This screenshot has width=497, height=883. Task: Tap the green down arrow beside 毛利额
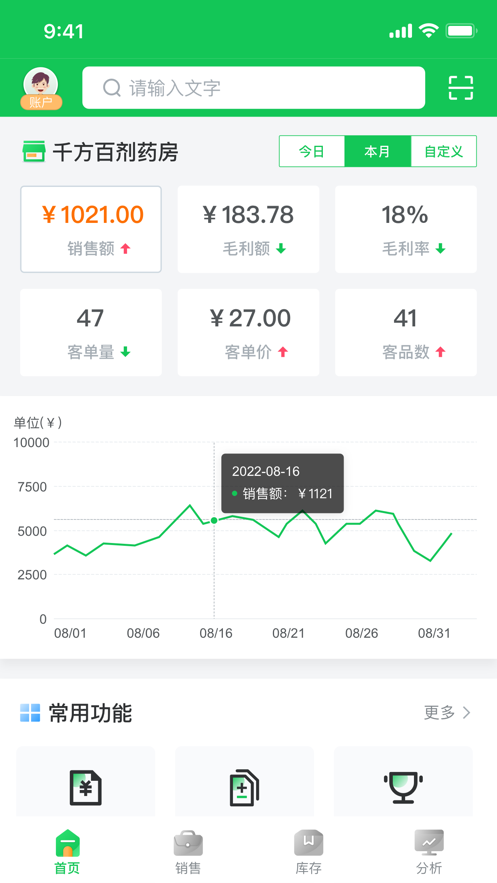[x=281, y=248]
